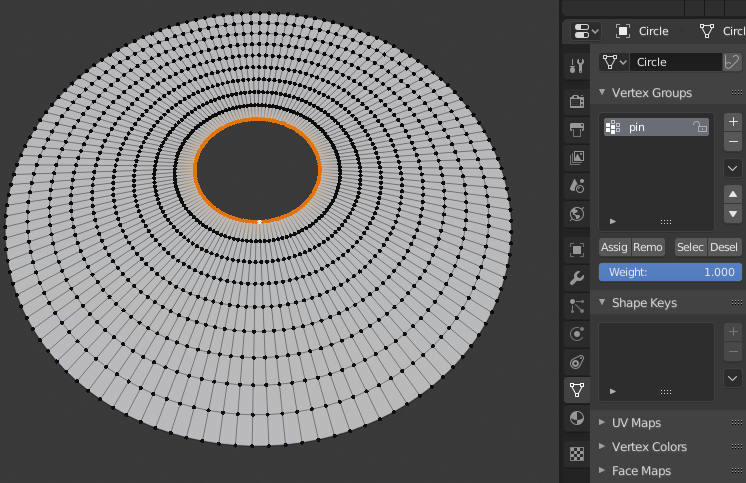
Task: Click Select vertex group vertices
Action: (691, 247)
